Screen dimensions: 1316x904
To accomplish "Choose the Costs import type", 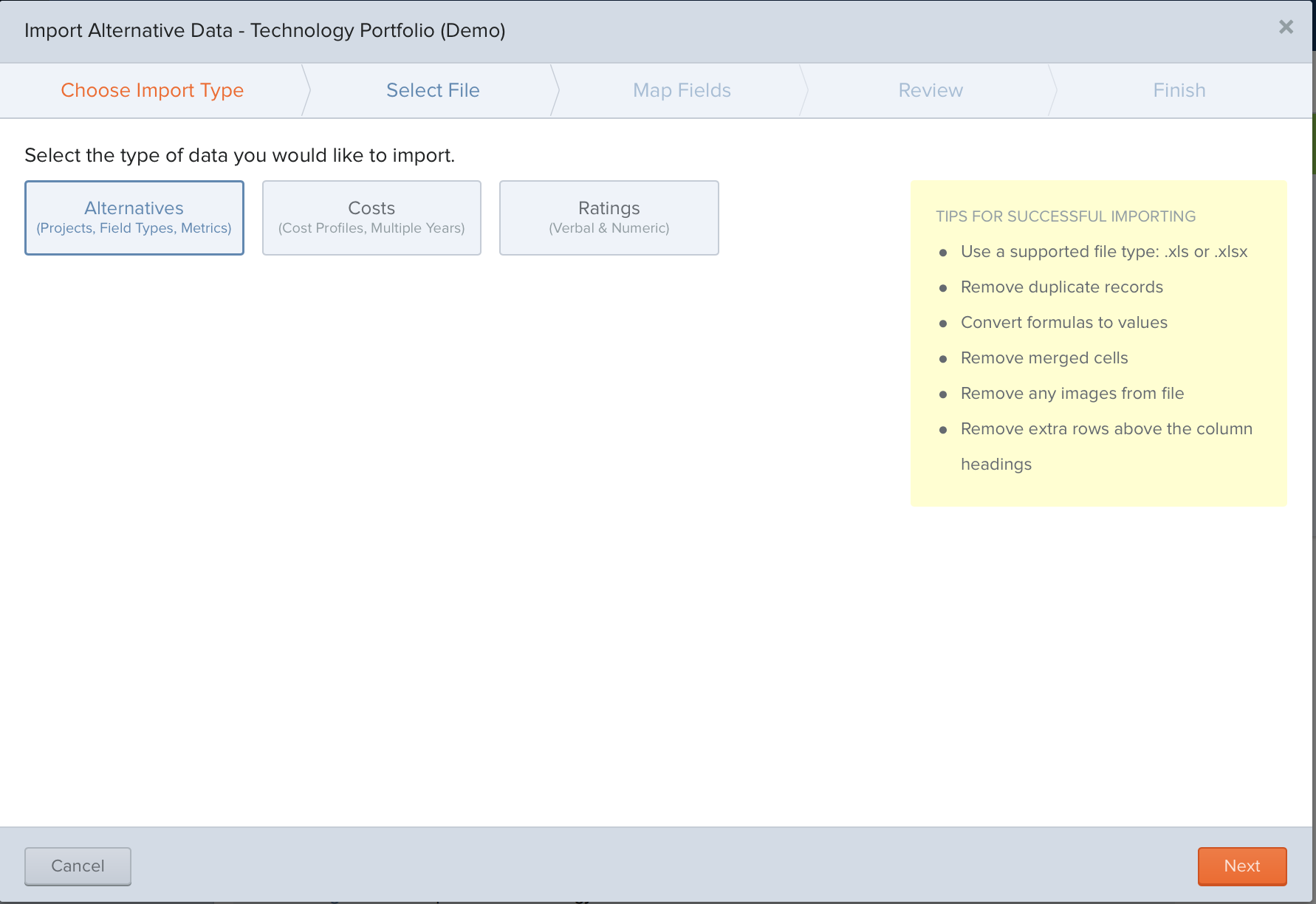I will (371, 218).
